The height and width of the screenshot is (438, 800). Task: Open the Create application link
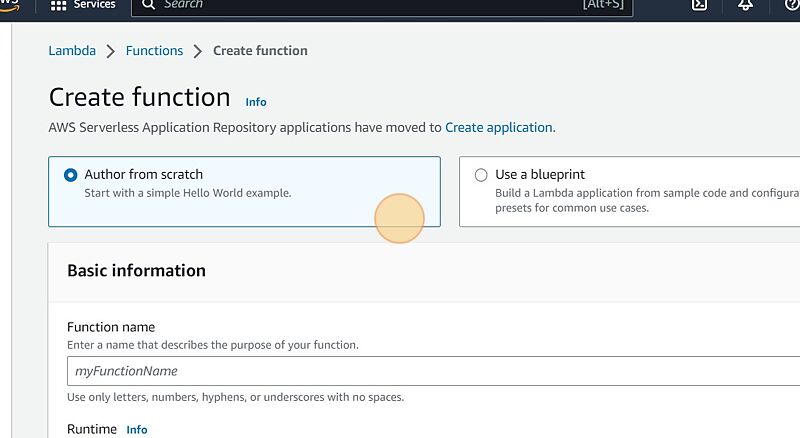[x=498, y=127]
